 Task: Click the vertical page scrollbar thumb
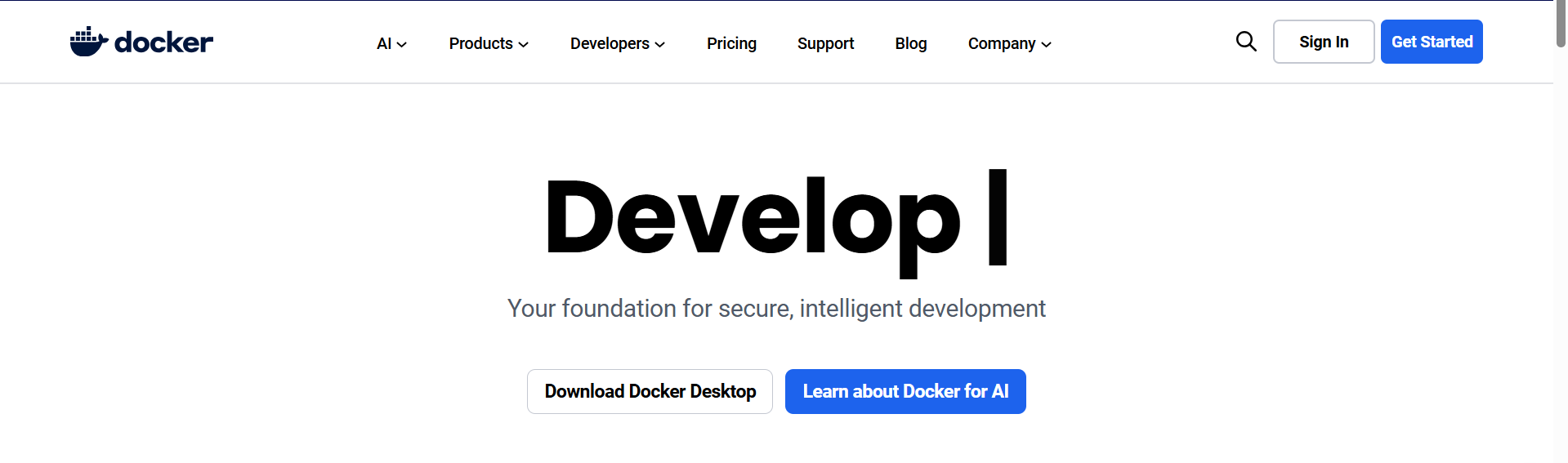pos(1561,24)
